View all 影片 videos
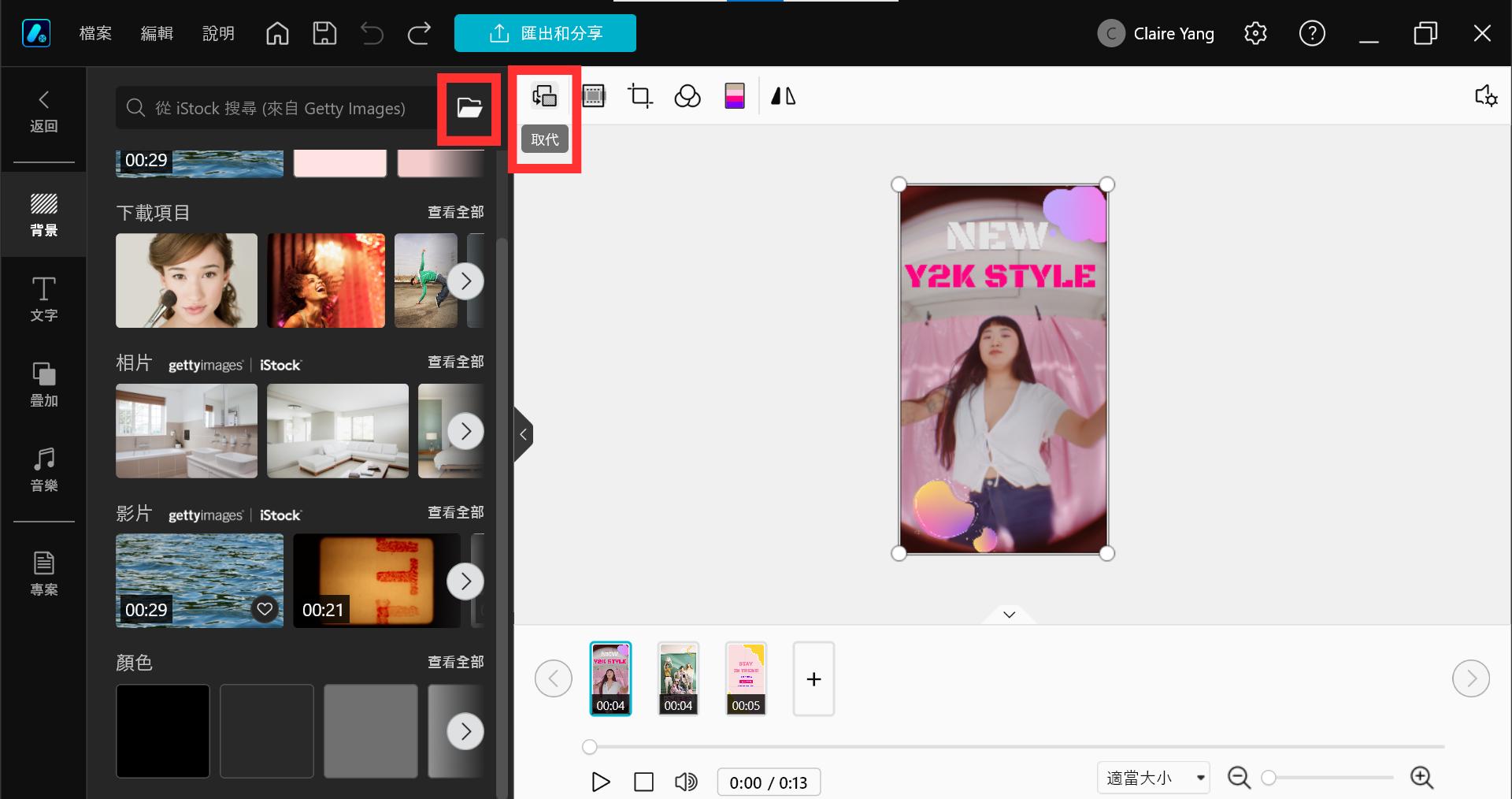This screenshot has height=799, width=1512. click(455, 512)
